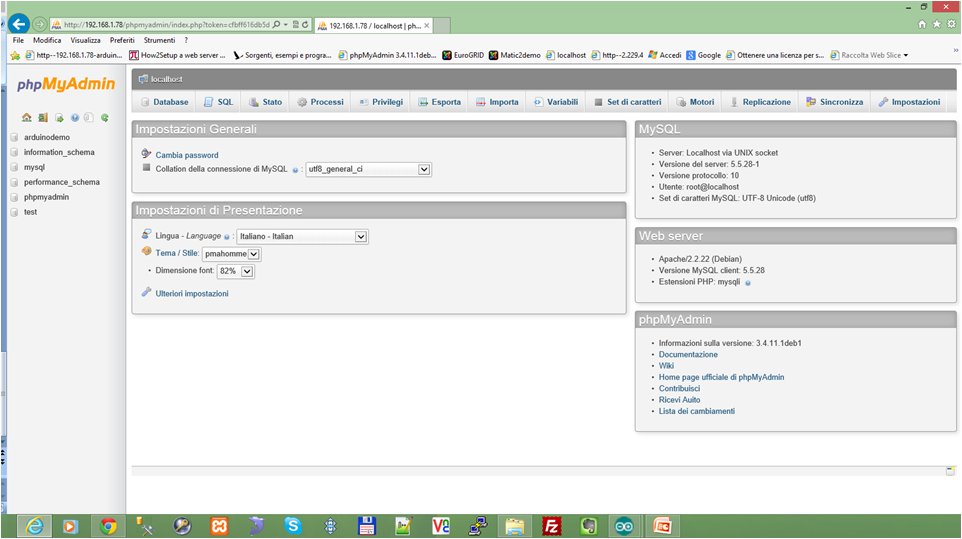Open the Strumenti menu

pyautogui.click(x=160, y=40)
